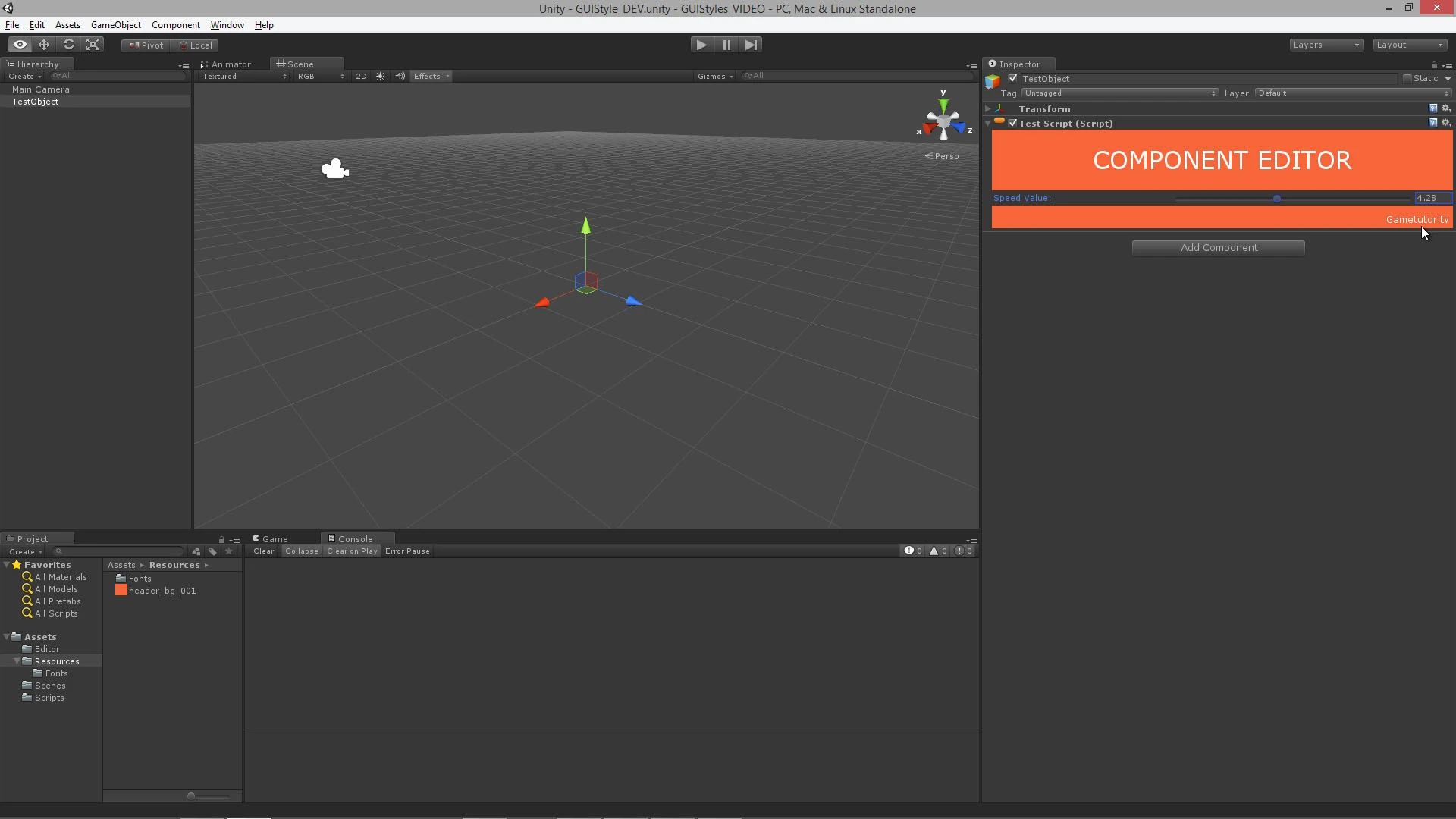Select the hand view tool
The height and width of the screenshot is (819, 1456).
tap(20, 45)
